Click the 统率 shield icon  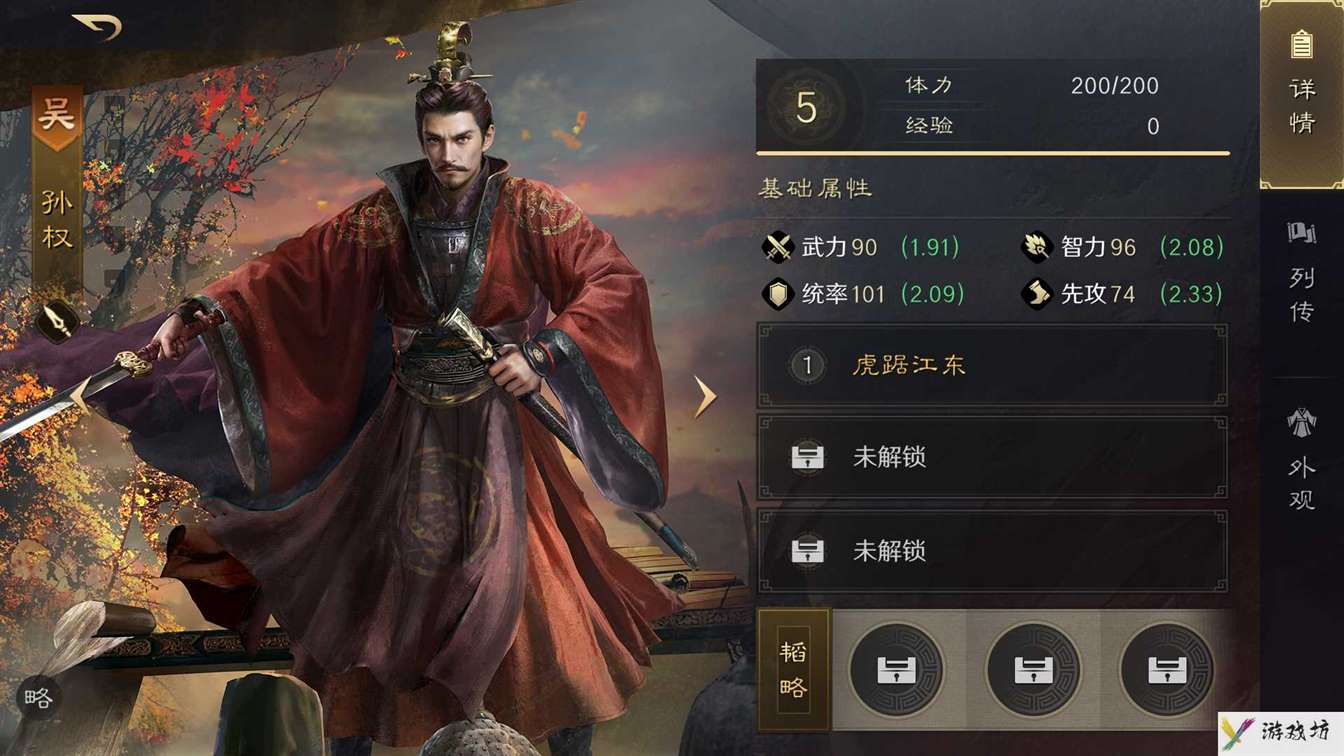click(778, 294)
